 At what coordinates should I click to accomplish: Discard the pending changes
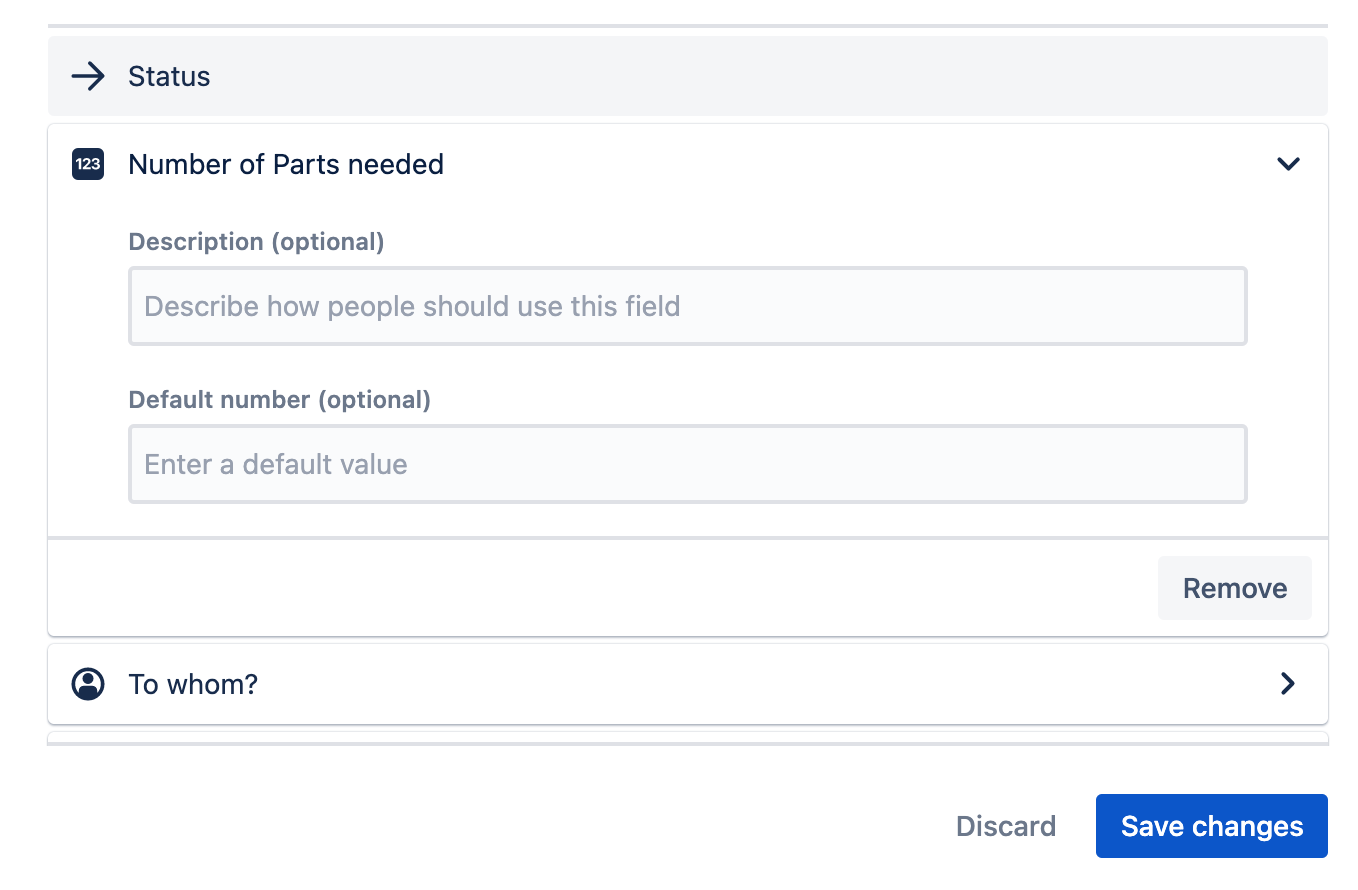point(1006,826)
